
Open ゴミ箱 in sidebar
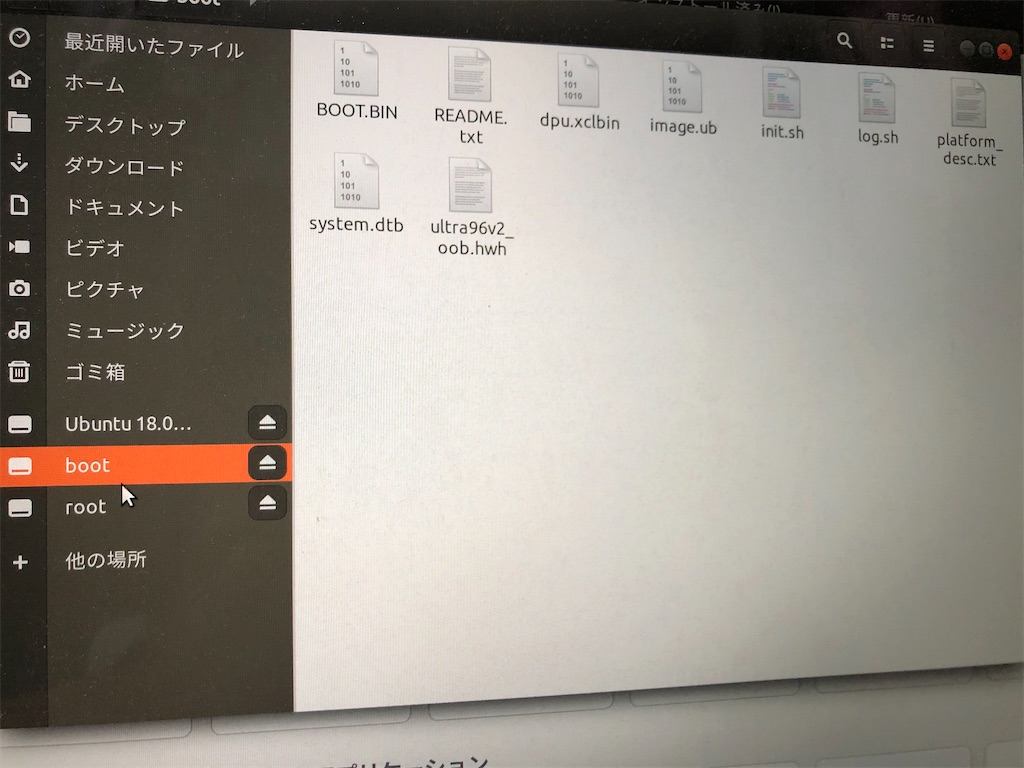point(95,372)
